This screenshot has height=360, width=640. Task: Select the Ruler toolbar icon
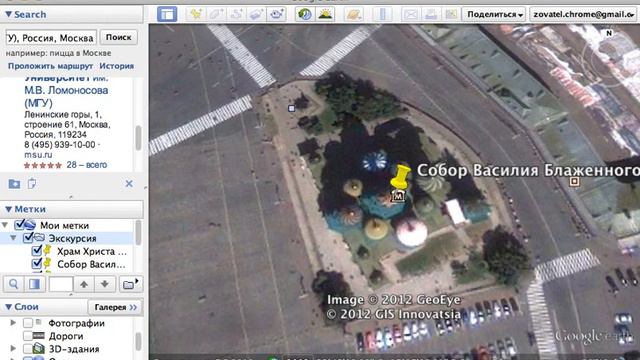tap(382, 14)
